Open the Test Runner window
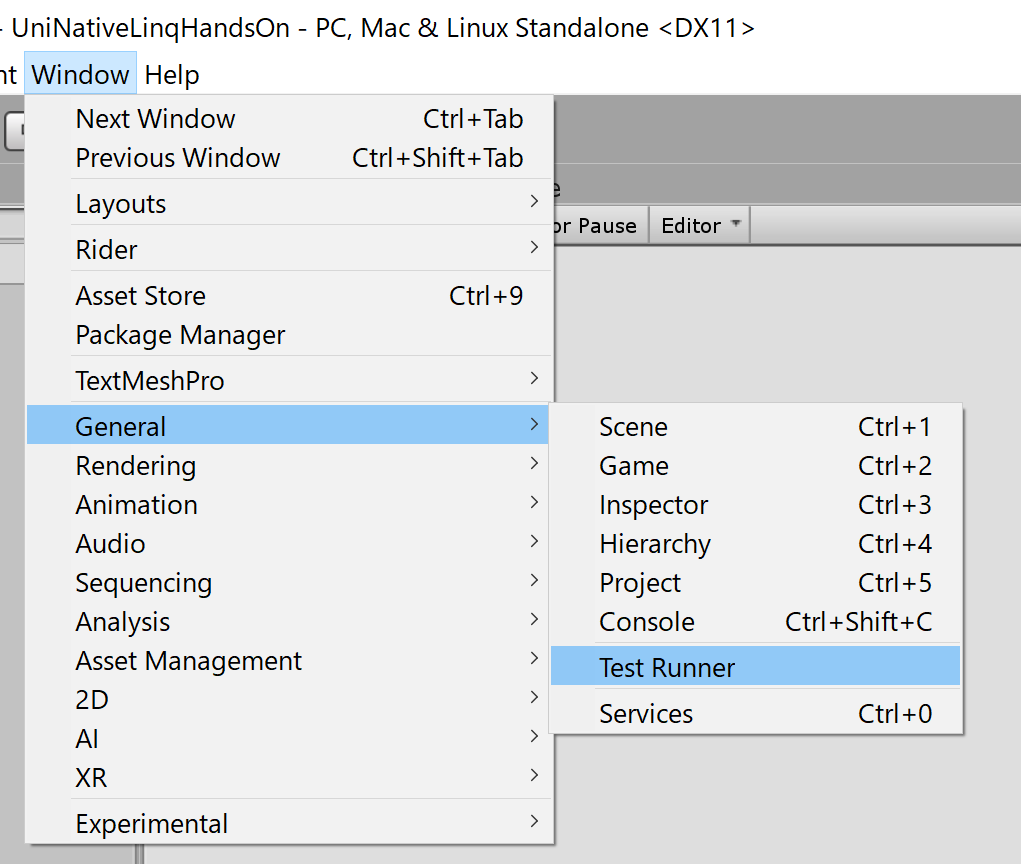The height and width of the screenshot is (864, 1021). [x=667, y=668]
